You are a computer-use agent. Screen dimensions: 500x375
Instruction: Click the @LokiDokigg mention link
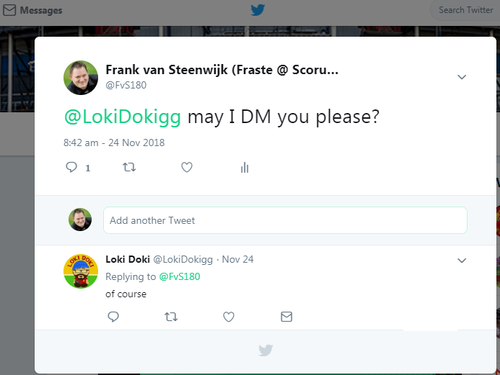tap(122, 117)
